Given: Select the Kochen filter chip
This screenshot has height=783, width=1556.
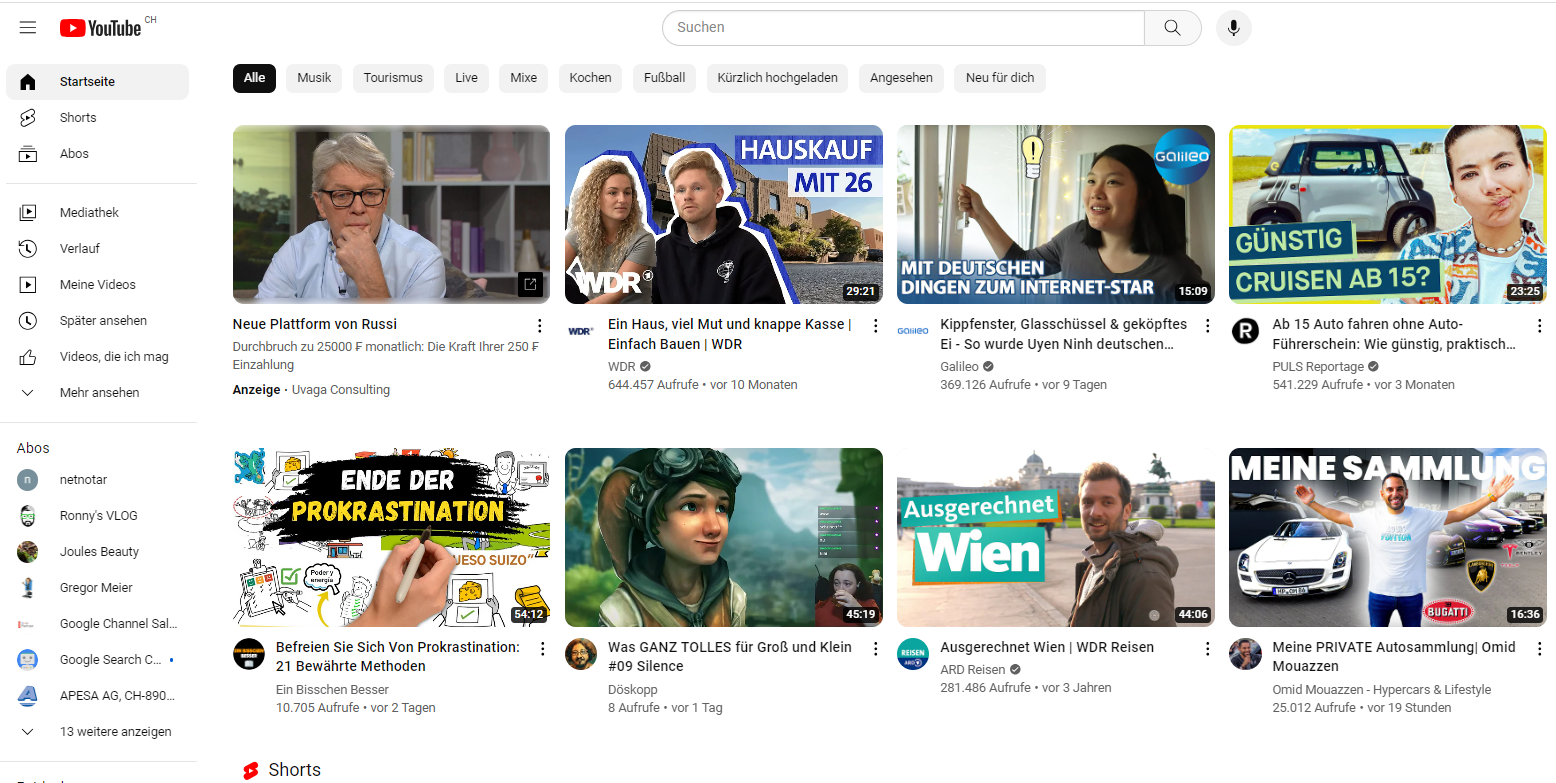Looking at the screenshot, I should click(590, 78).
